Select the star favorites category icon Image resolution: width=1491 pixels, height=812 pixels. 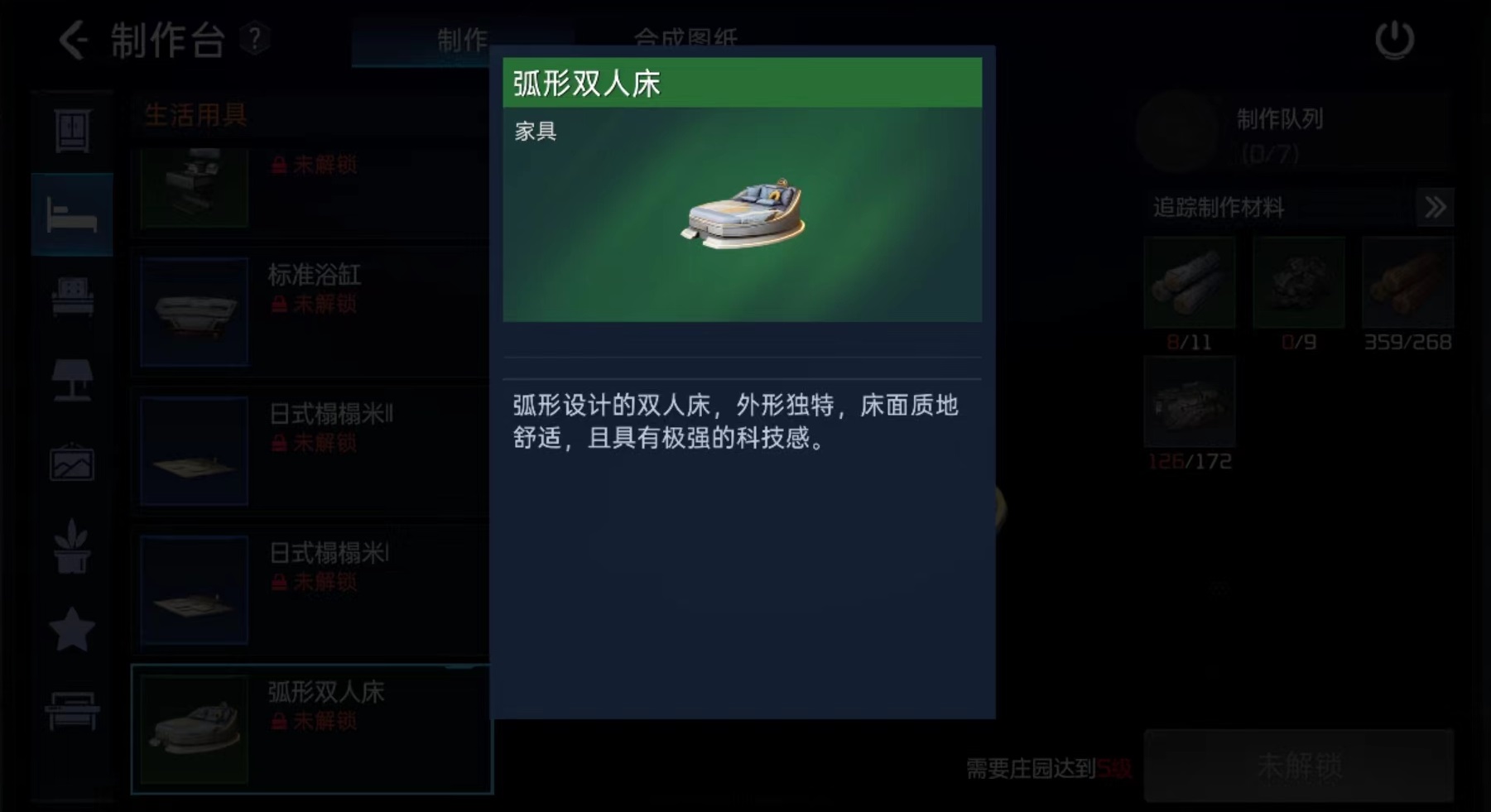coord(72,630)
